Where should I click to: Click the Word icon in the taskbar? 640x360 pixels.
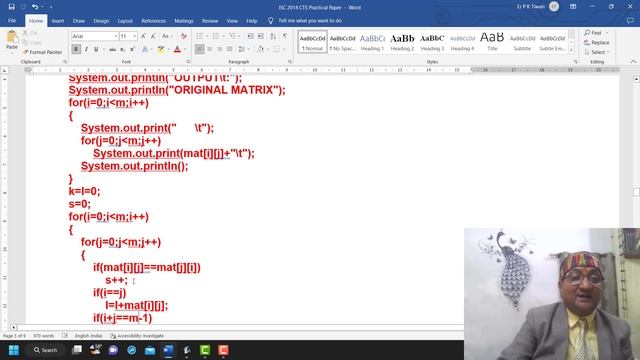(x=168, y=350)
